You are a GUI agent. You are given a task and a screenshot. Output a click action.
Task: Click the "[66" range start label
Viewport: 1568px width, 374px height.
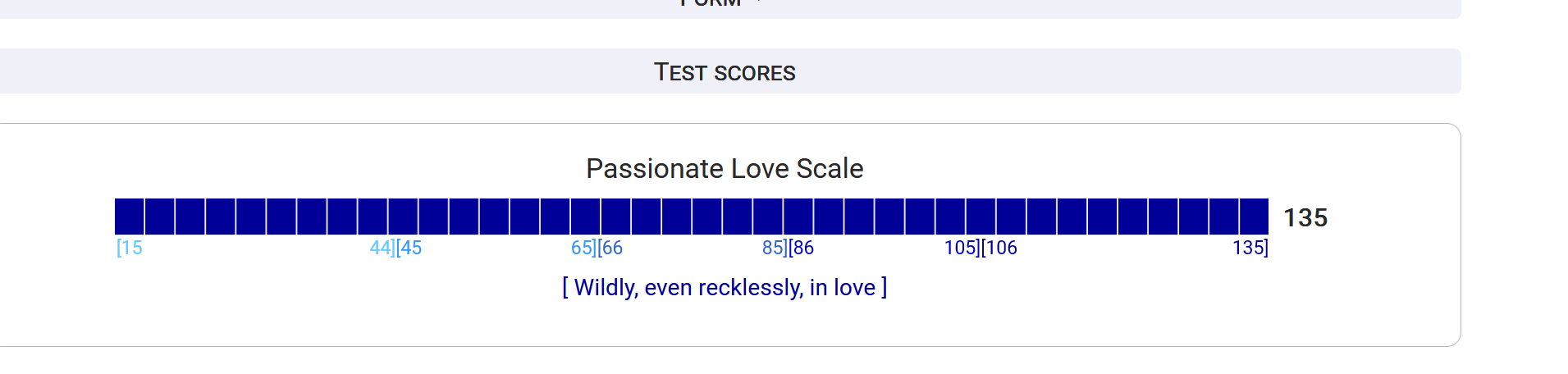pyautogui.click(x=610, y=248)
